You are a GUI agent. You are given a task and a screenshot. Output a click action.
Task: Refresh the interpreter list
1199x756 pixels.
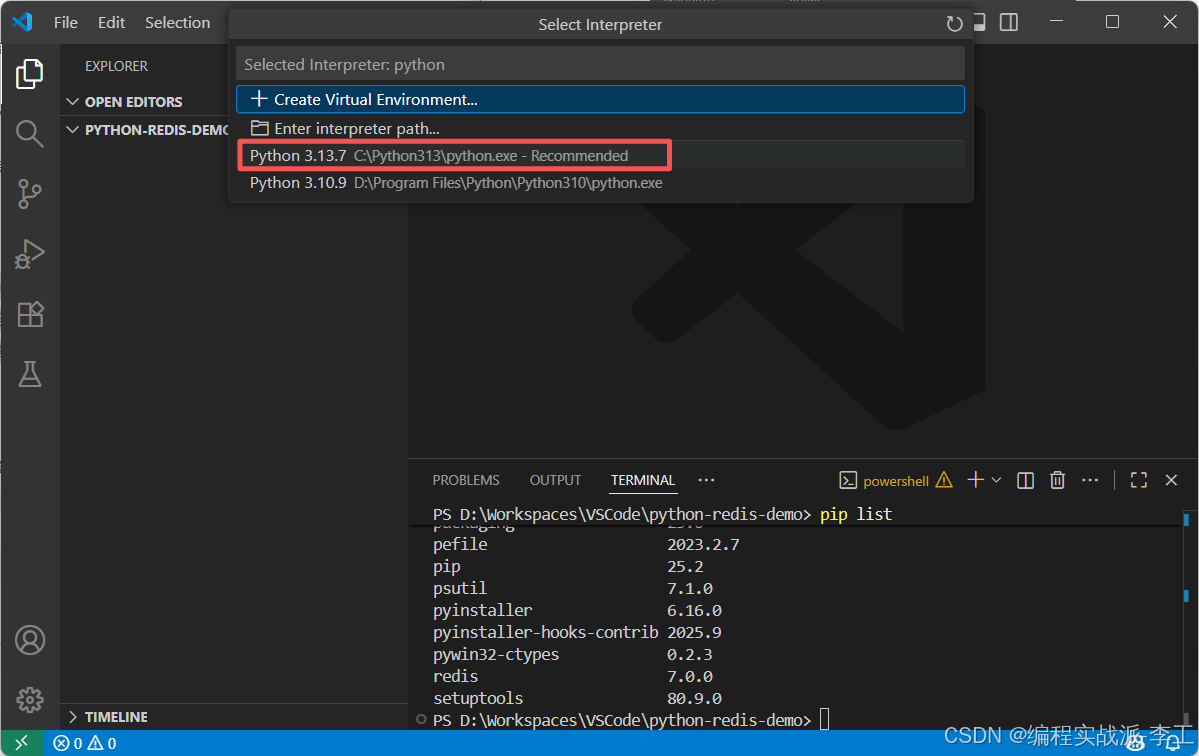click(954, 24)
